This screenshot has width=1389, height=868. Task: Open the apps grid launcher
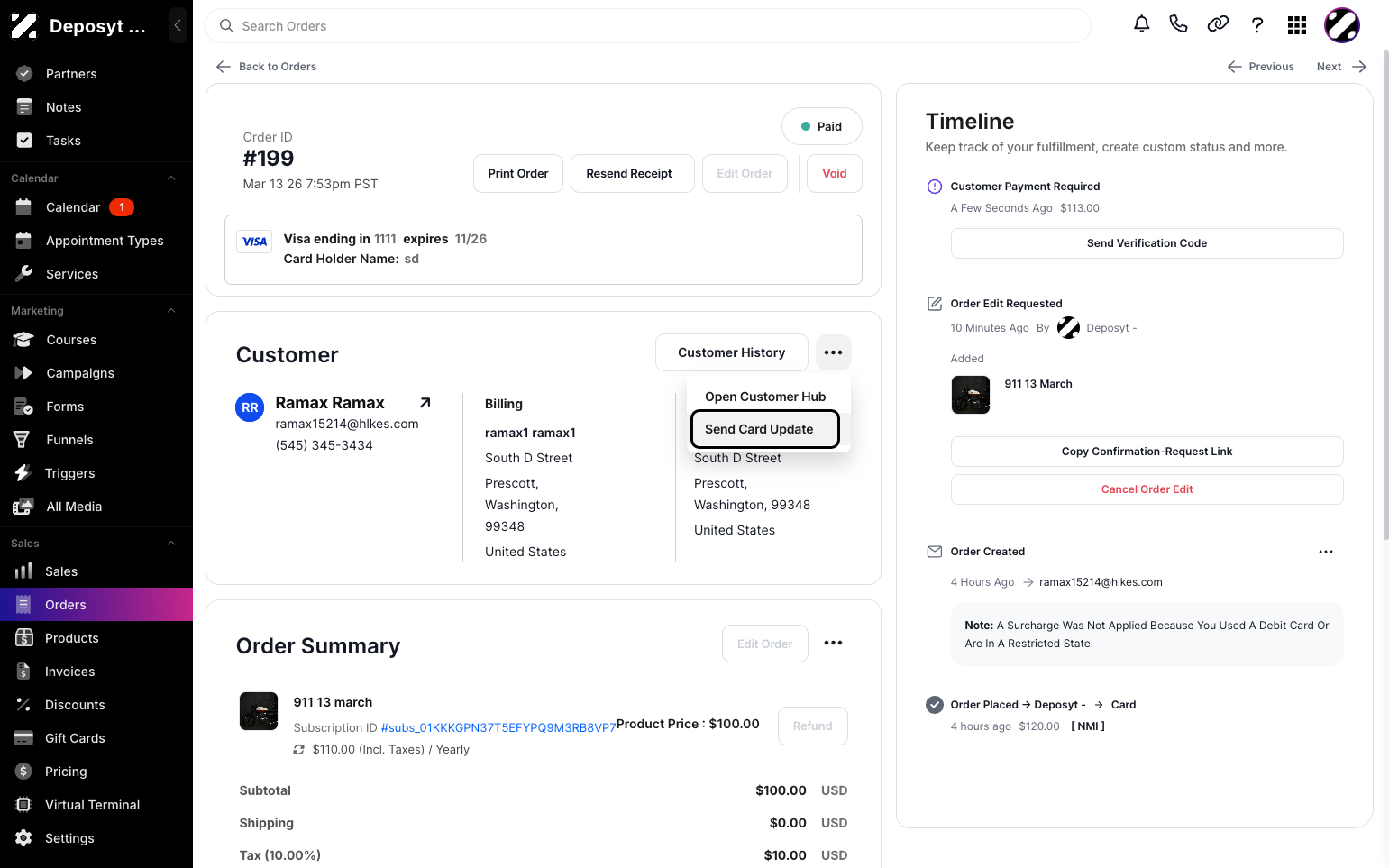(x=1297, y=25)
